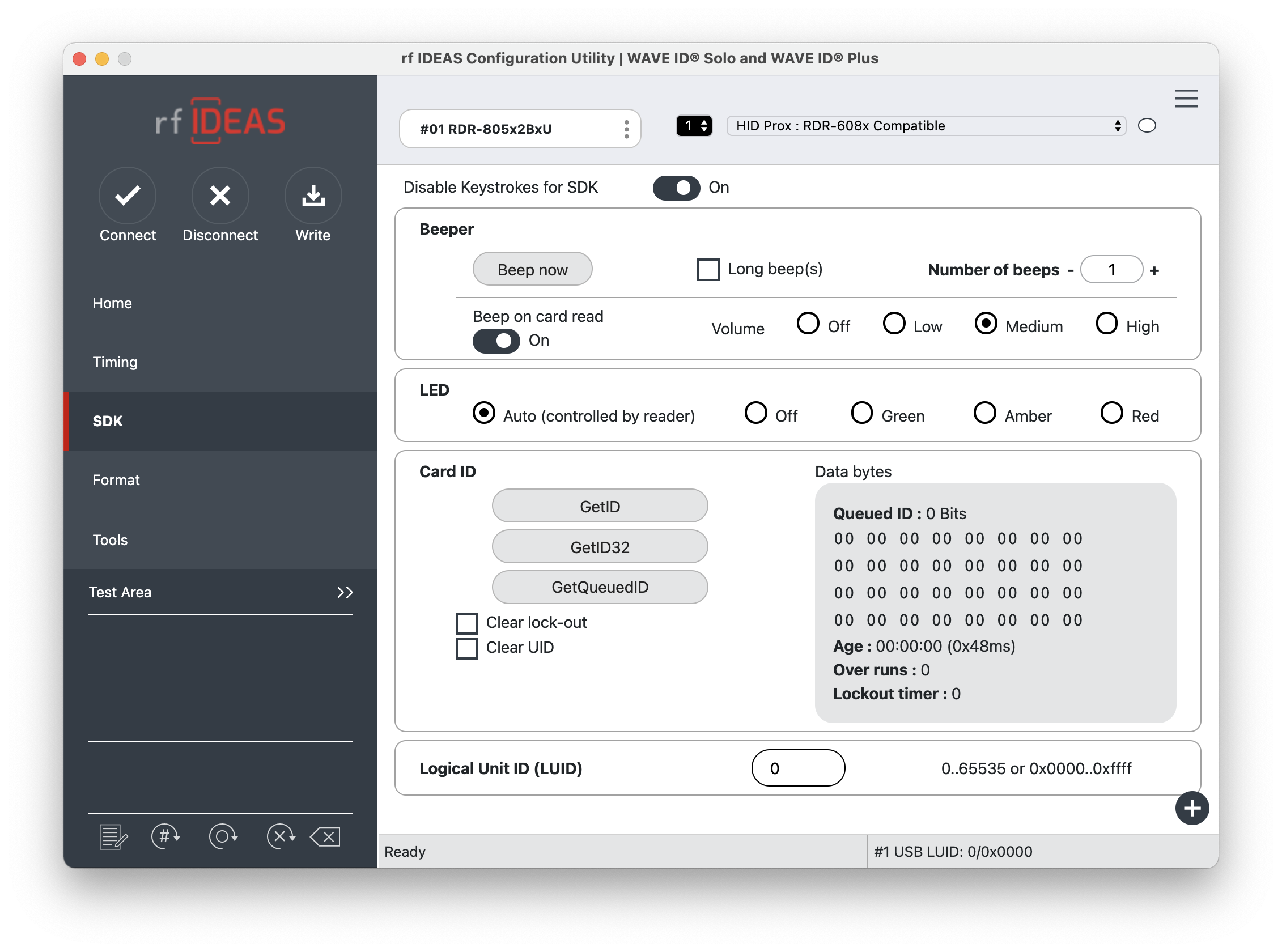Click the Ready status bar text
This screenshot has width=1282, height=952.
[x=405, y=852]
